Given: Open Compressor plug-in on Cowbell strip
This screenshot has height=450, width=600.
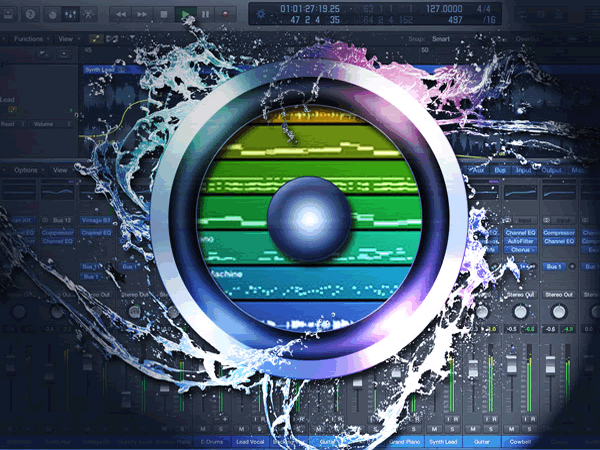Looking at the screenshot, I should point(559,233).
